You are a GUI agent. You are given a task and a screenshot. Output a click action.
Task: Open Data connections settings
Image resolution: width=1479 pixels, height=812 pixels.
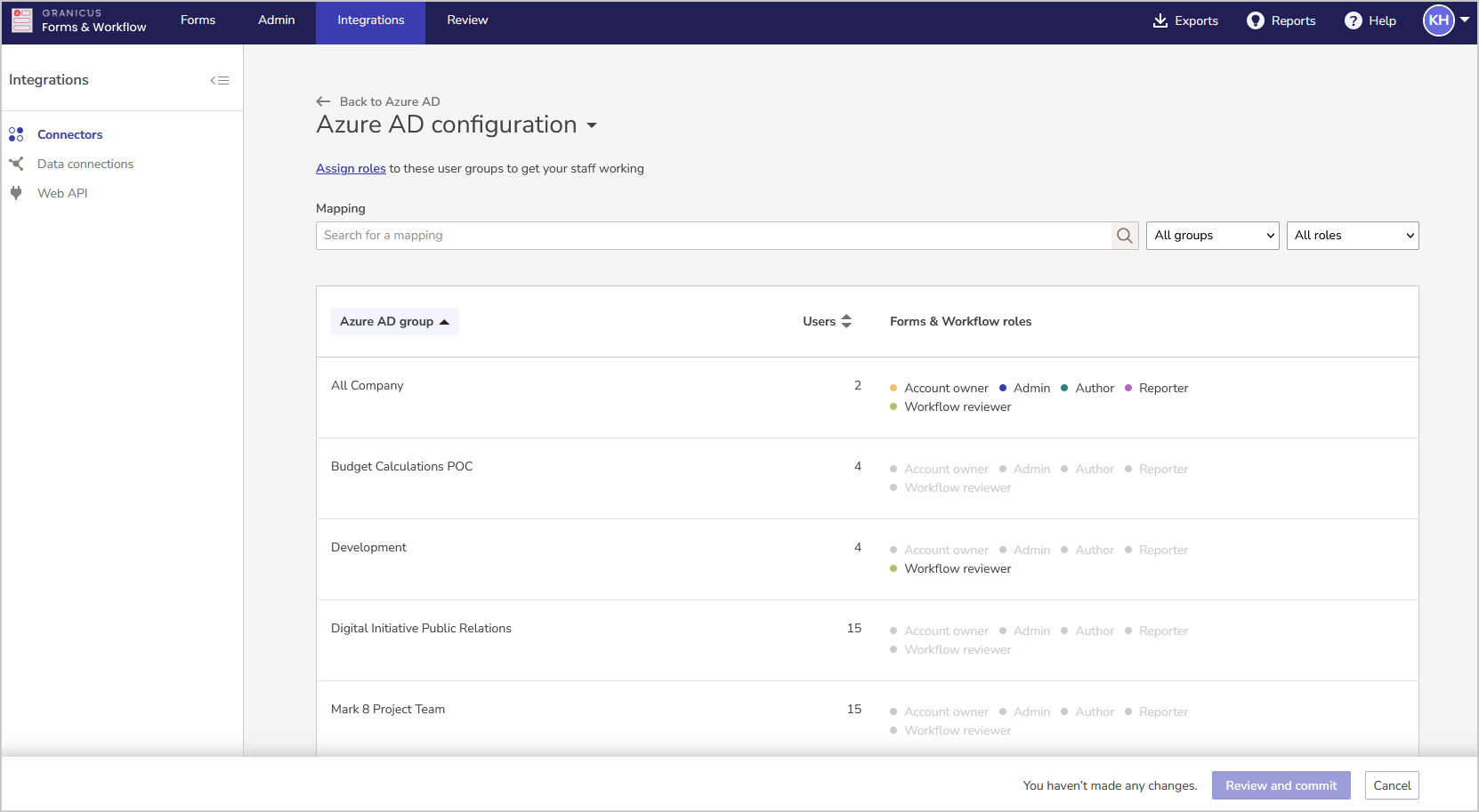[85, 164]
